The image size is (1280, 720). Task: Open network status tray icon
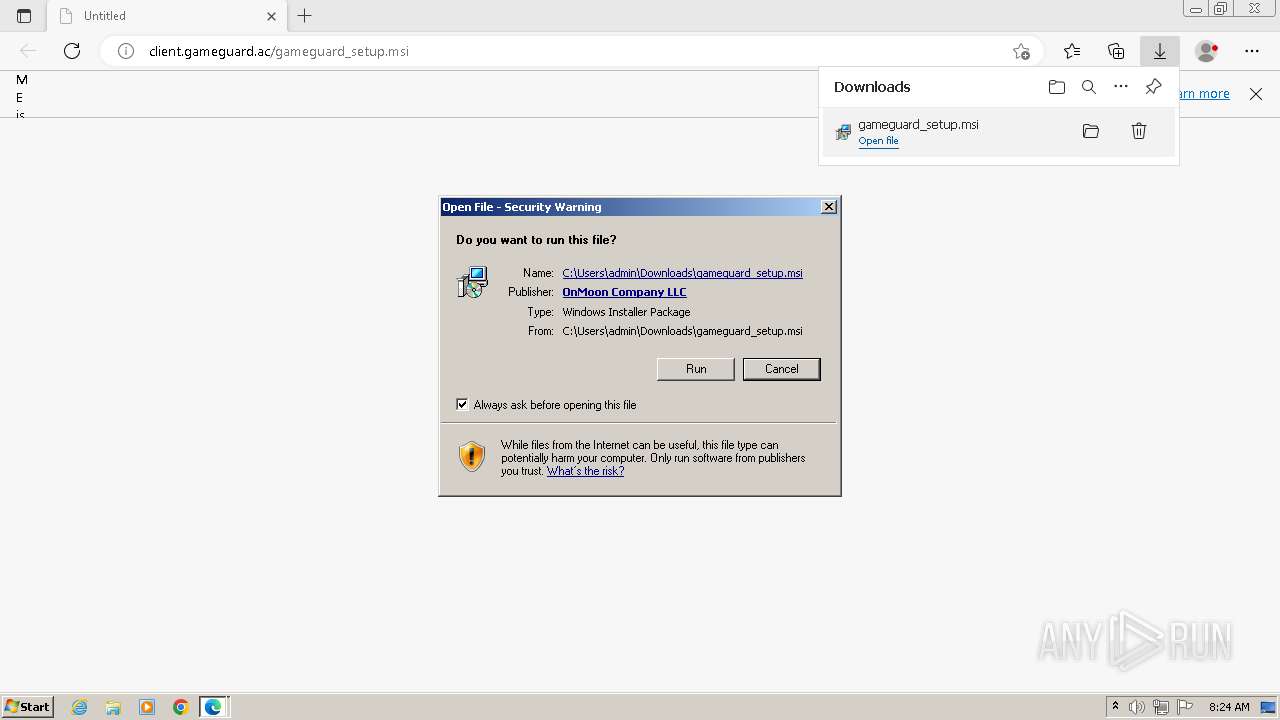(1161, 707)
